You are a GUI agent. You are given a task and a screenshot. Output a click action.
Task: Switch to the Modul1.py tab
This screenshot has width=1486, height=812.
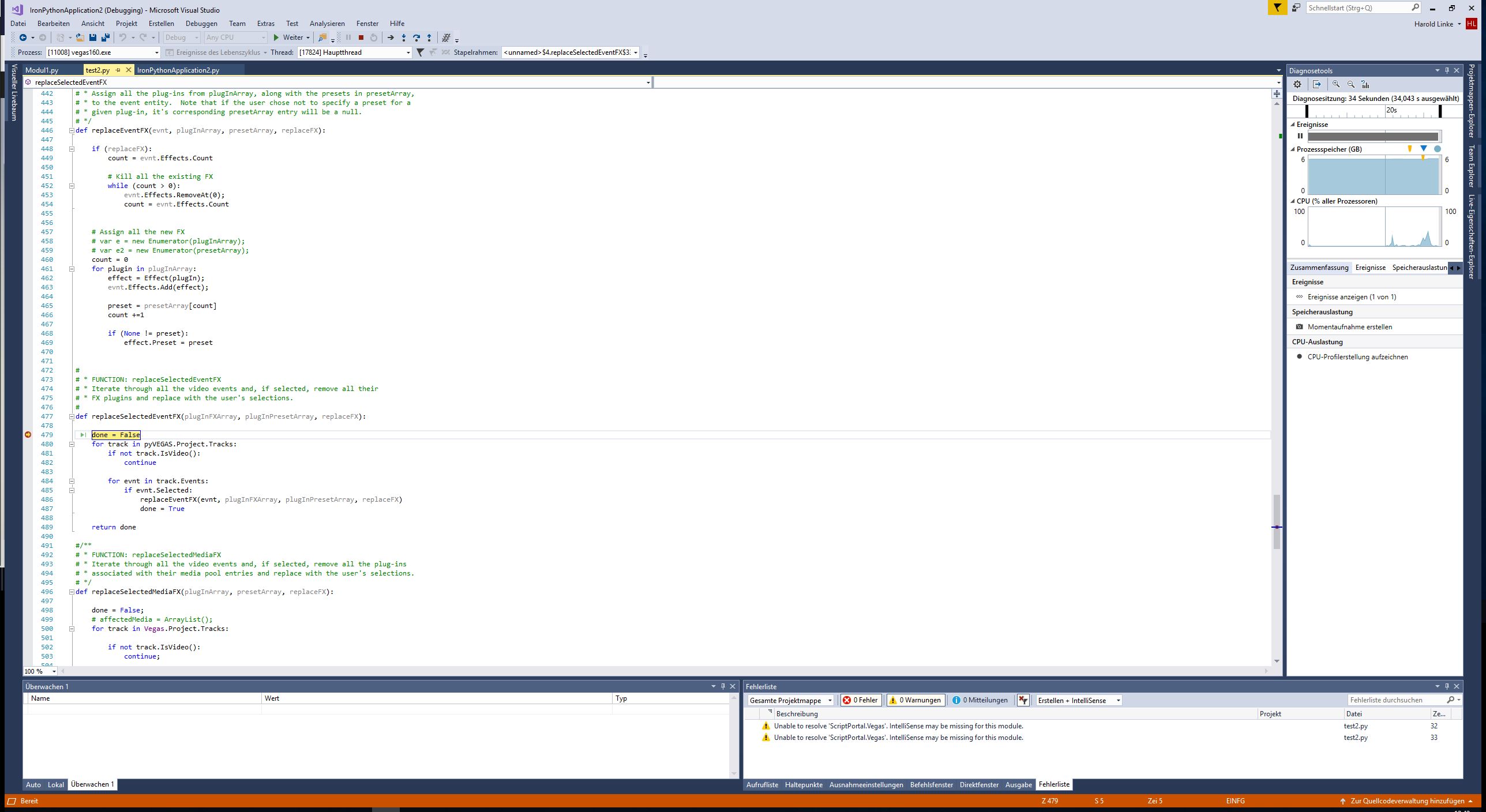point(42,70)
